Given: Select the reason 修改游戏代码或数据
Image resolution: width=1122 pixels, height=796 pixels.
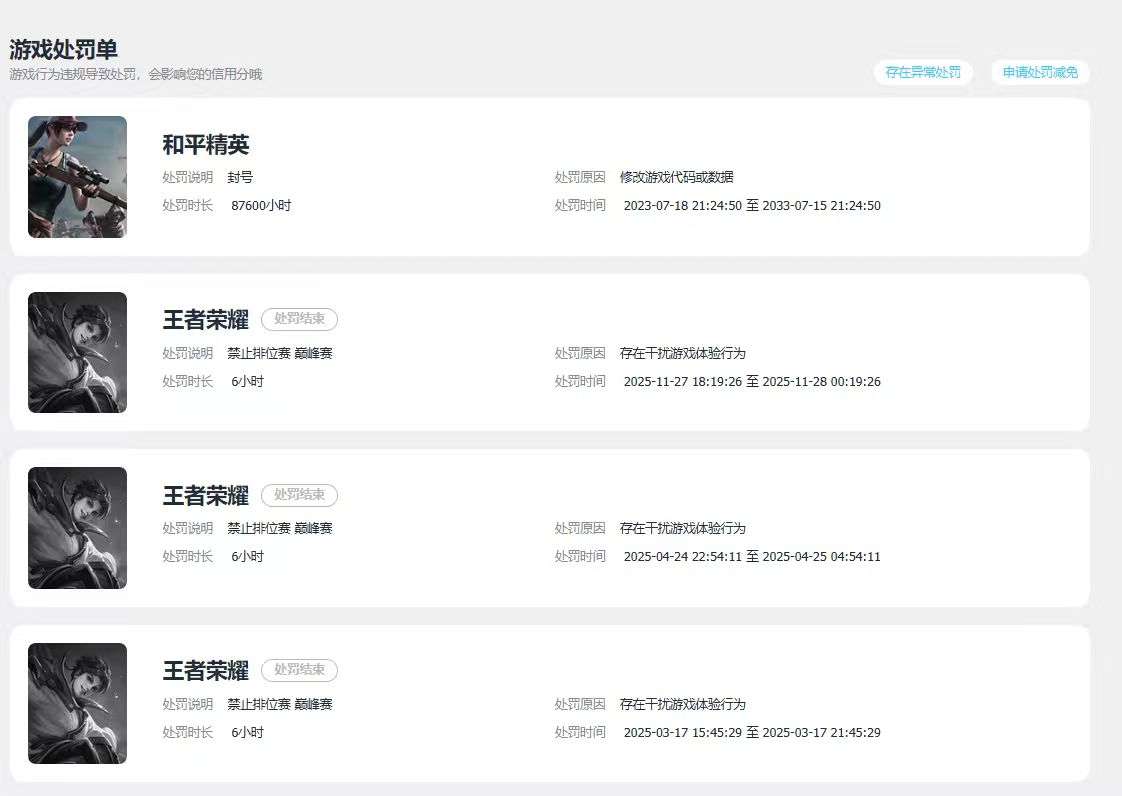Looking at the screenshot, I should pyautogui.click(x=677, y=177).
